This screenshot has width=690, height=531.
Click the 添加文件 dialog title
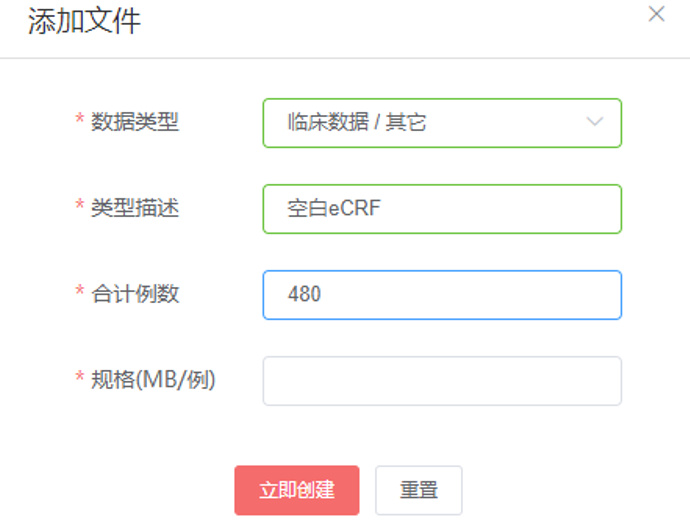84,22
